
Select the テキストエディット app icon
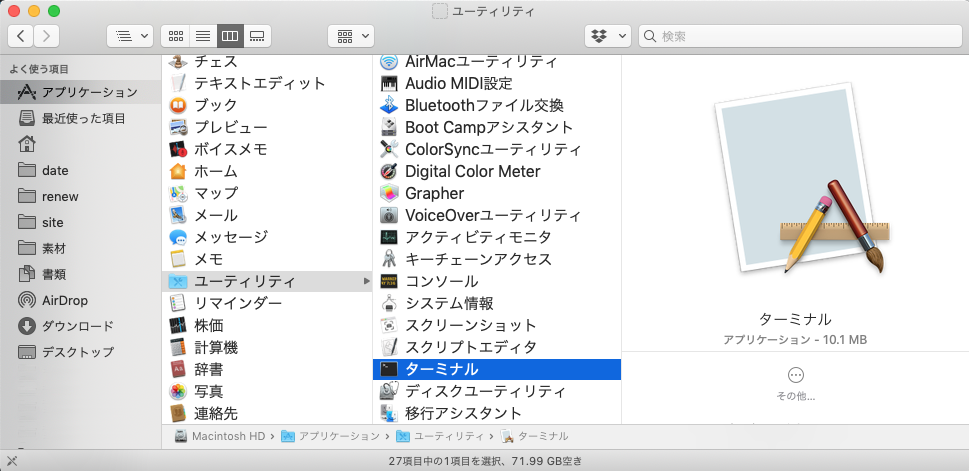click(x=178, y=83)
